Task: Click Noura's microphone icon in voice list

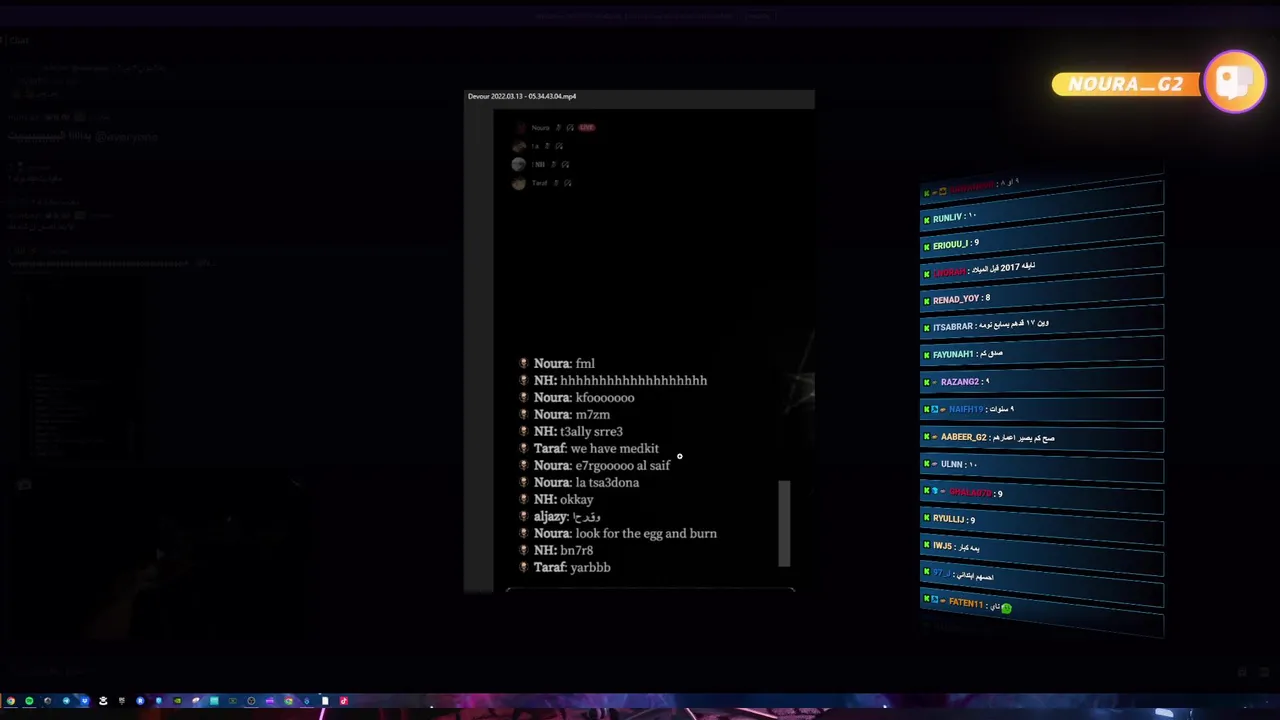Action: coord(558,128)
